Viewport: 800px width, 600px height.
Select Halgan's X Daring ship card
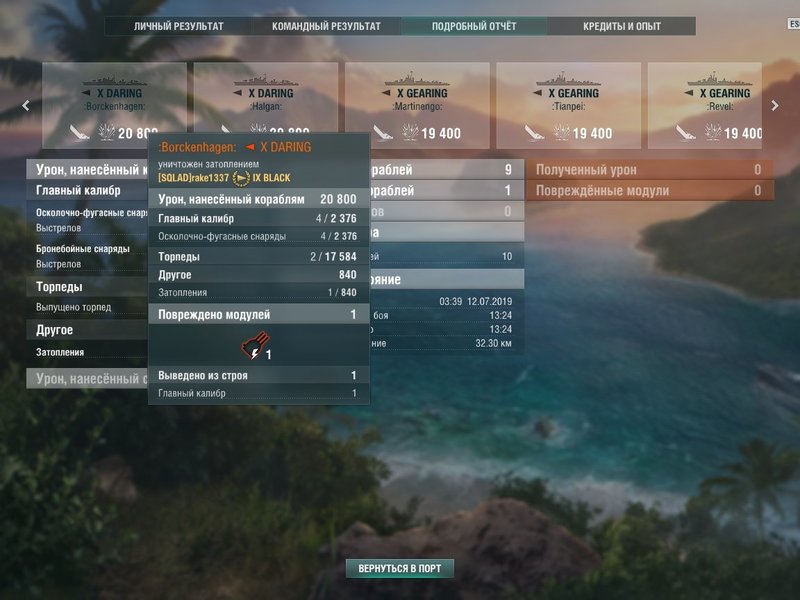[265, 97]
